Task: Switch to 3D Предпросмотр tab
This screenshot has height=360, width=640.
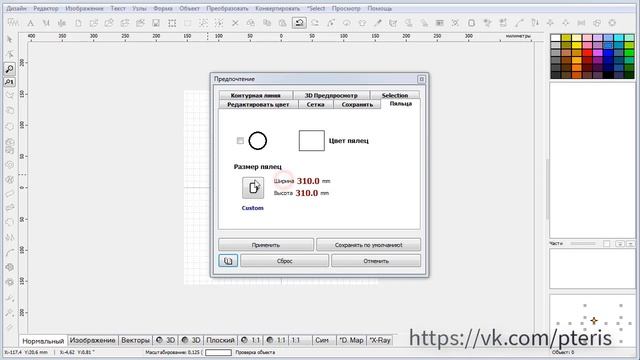Action: point(331,95)
